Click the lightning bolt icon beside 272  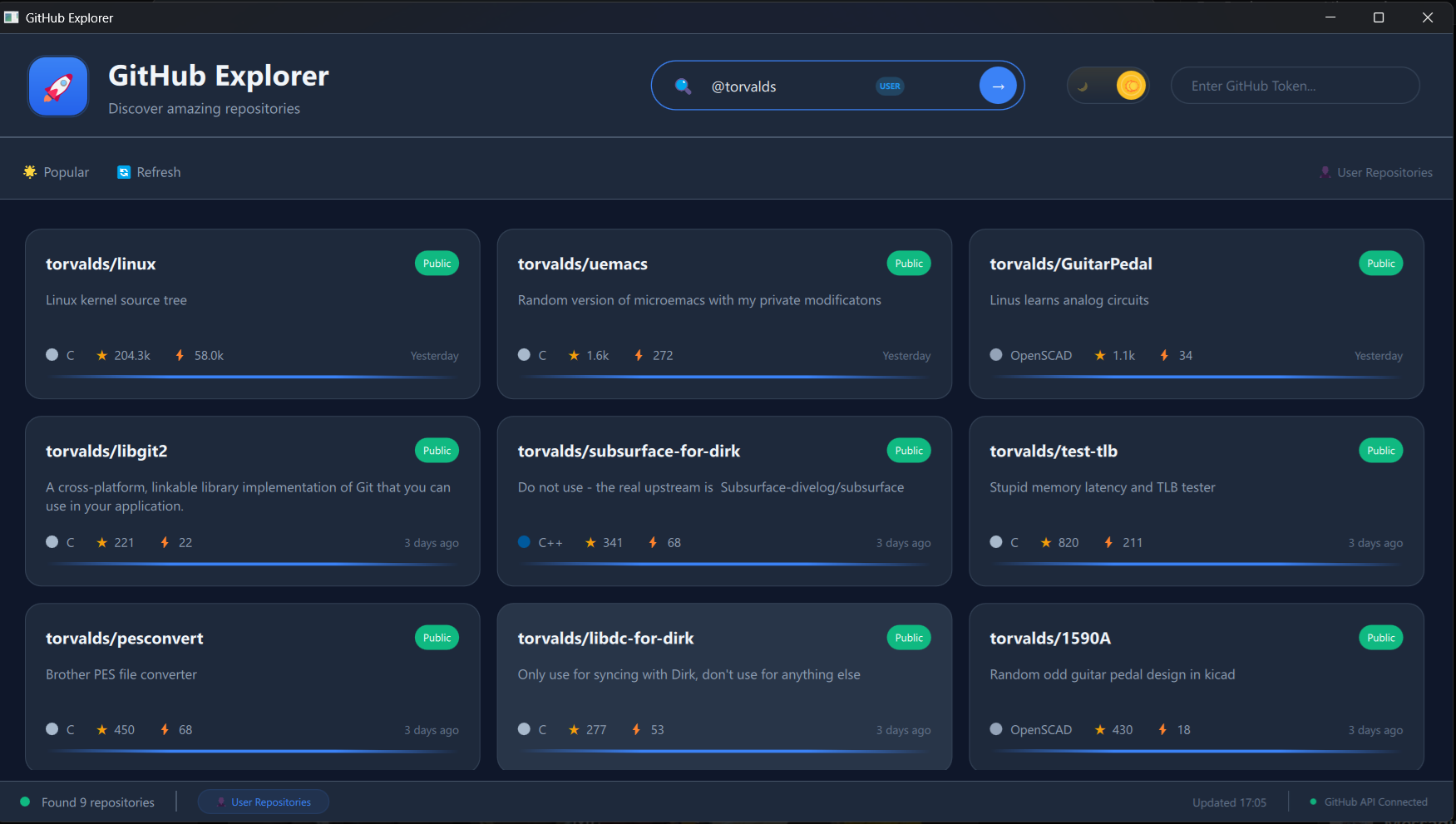click(639, 355)
